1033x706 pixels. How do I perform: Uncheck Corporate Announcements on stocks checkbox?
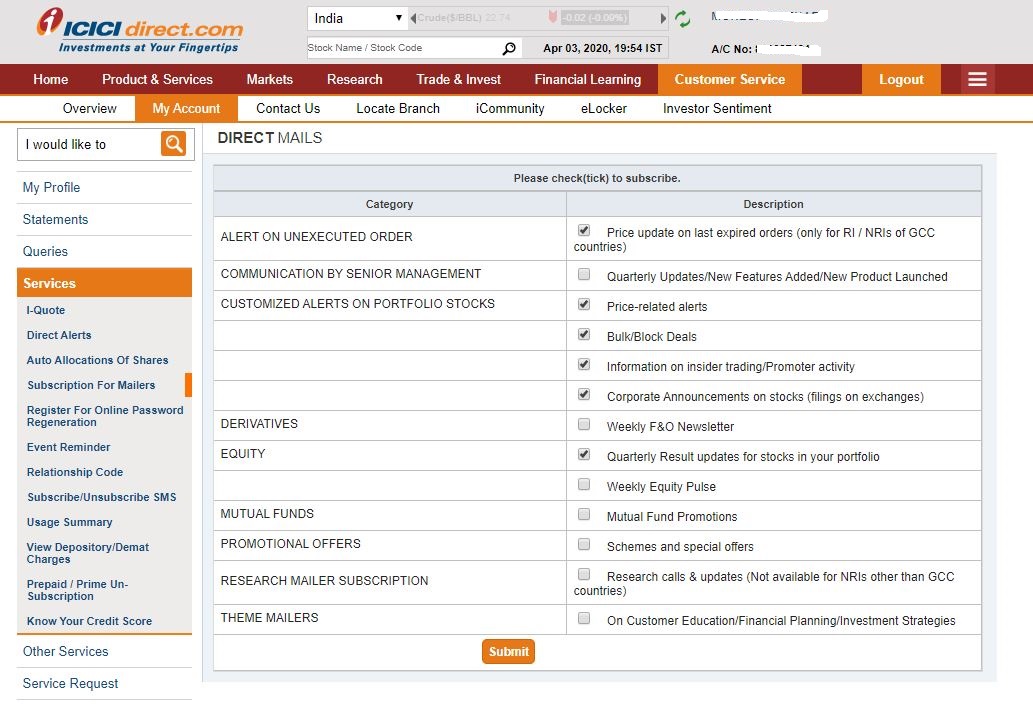tap(584, 394)
